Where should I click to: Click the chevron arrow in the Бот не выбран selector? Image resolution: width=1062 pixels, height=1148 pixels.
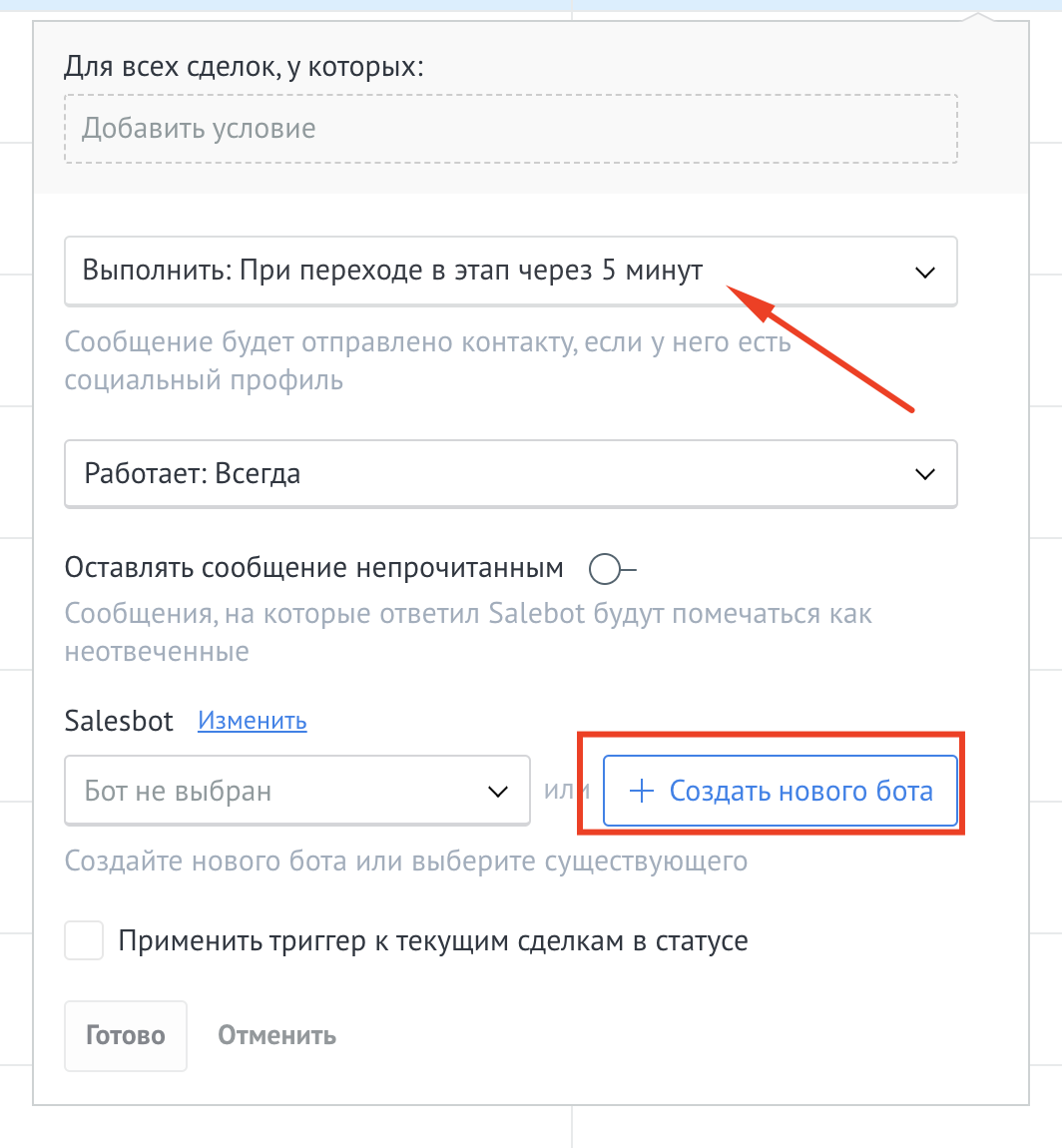(497, 792)
